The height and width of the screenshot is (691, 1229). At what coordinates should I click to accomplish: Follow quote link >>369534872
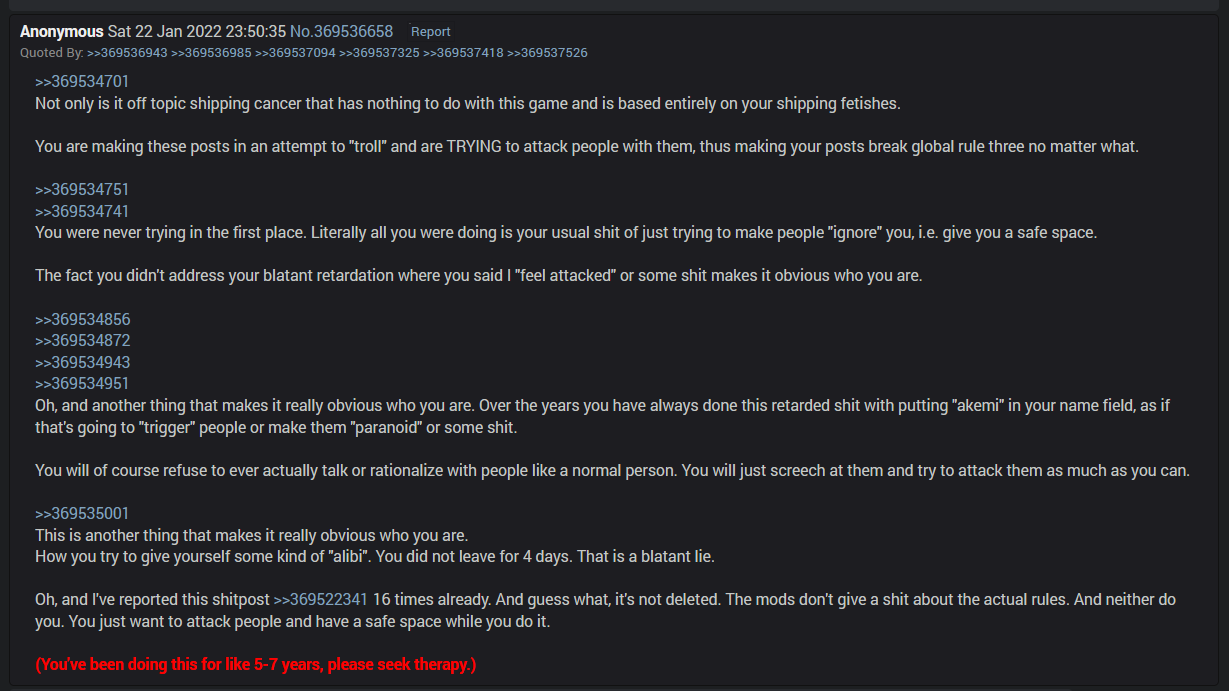[x=82, y=341]
